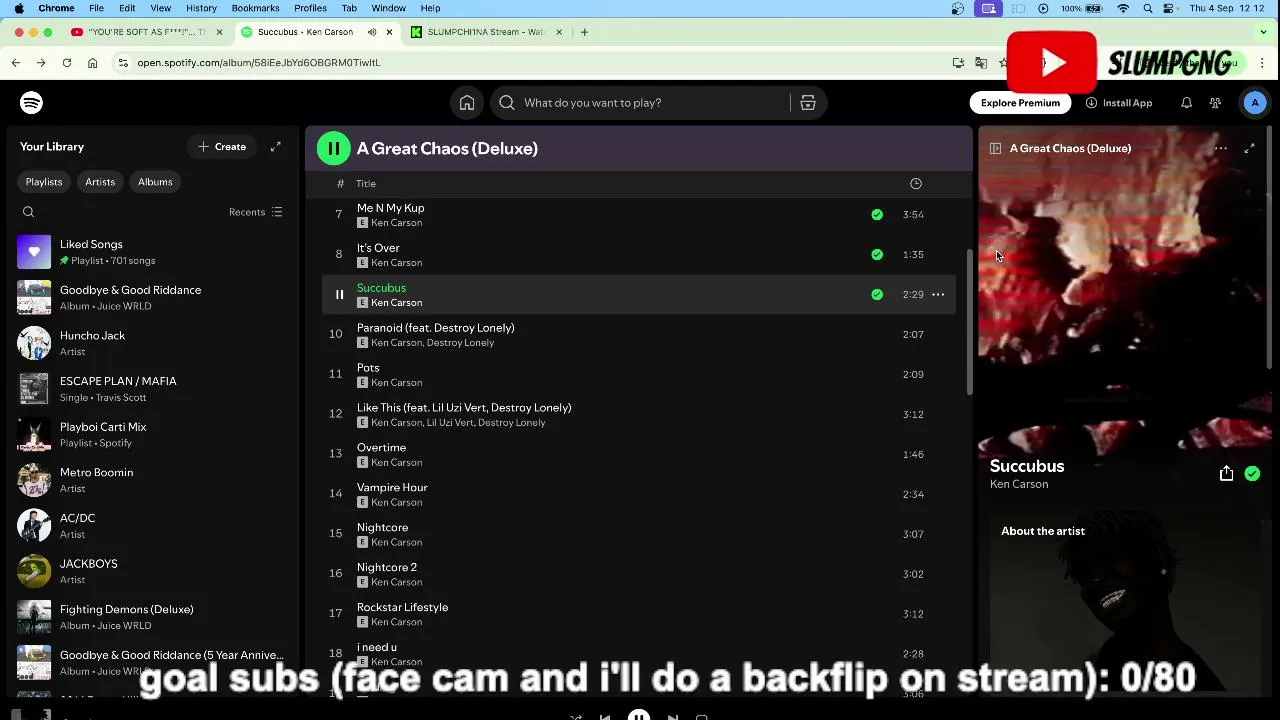
Task: Open ESCAPE PLAN / MAFIA single
Action: point(152,389)
